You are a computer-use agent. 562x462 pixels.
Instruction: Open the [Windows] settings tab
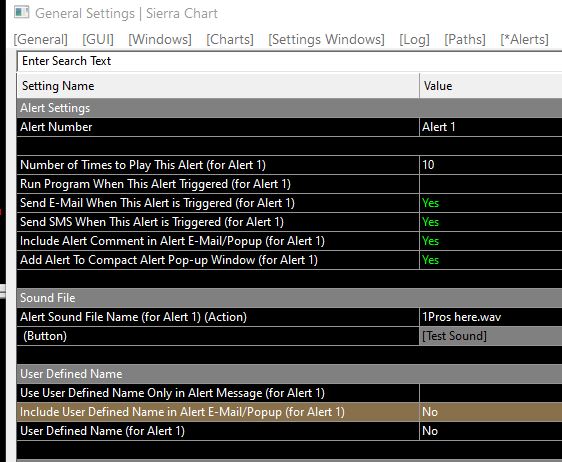(x=160, y=39)
